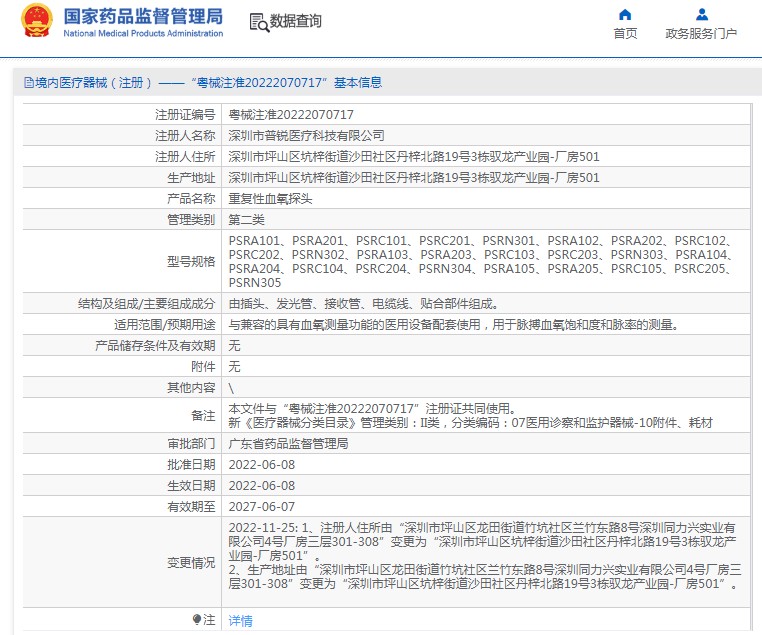Click backslash value in 其他内容 row
This screenshot has width=762, height=635.
[x=231, y=388]
